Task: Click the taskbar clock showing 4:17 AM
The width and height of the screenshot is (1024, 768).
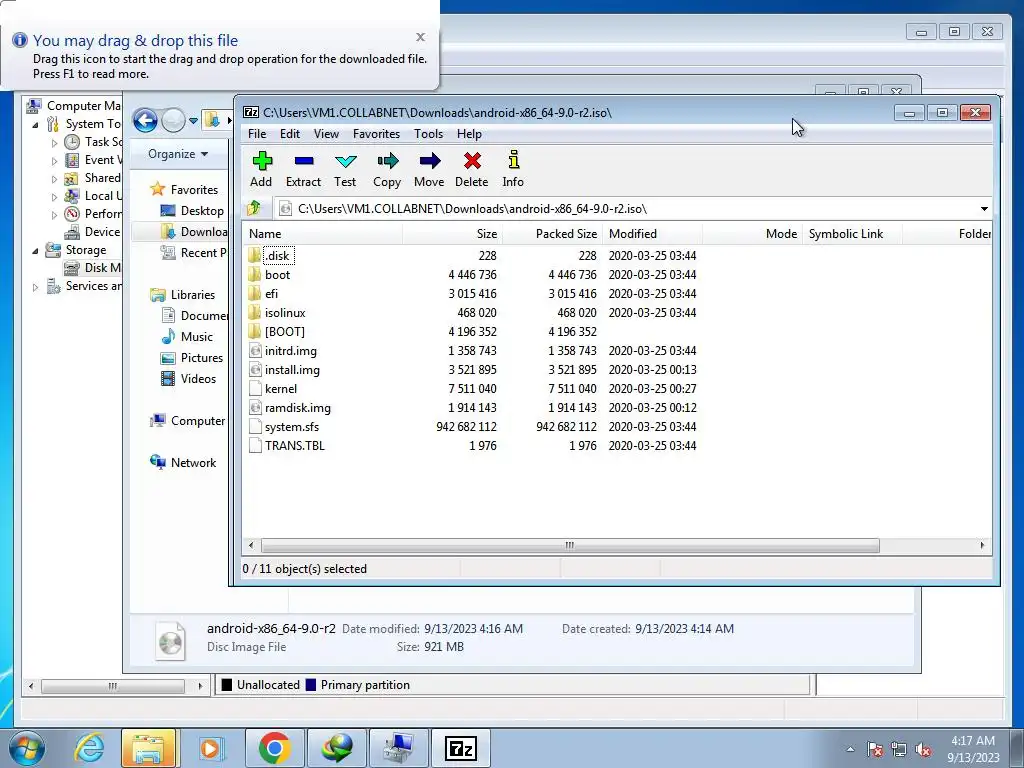Action: click(973, 749)
